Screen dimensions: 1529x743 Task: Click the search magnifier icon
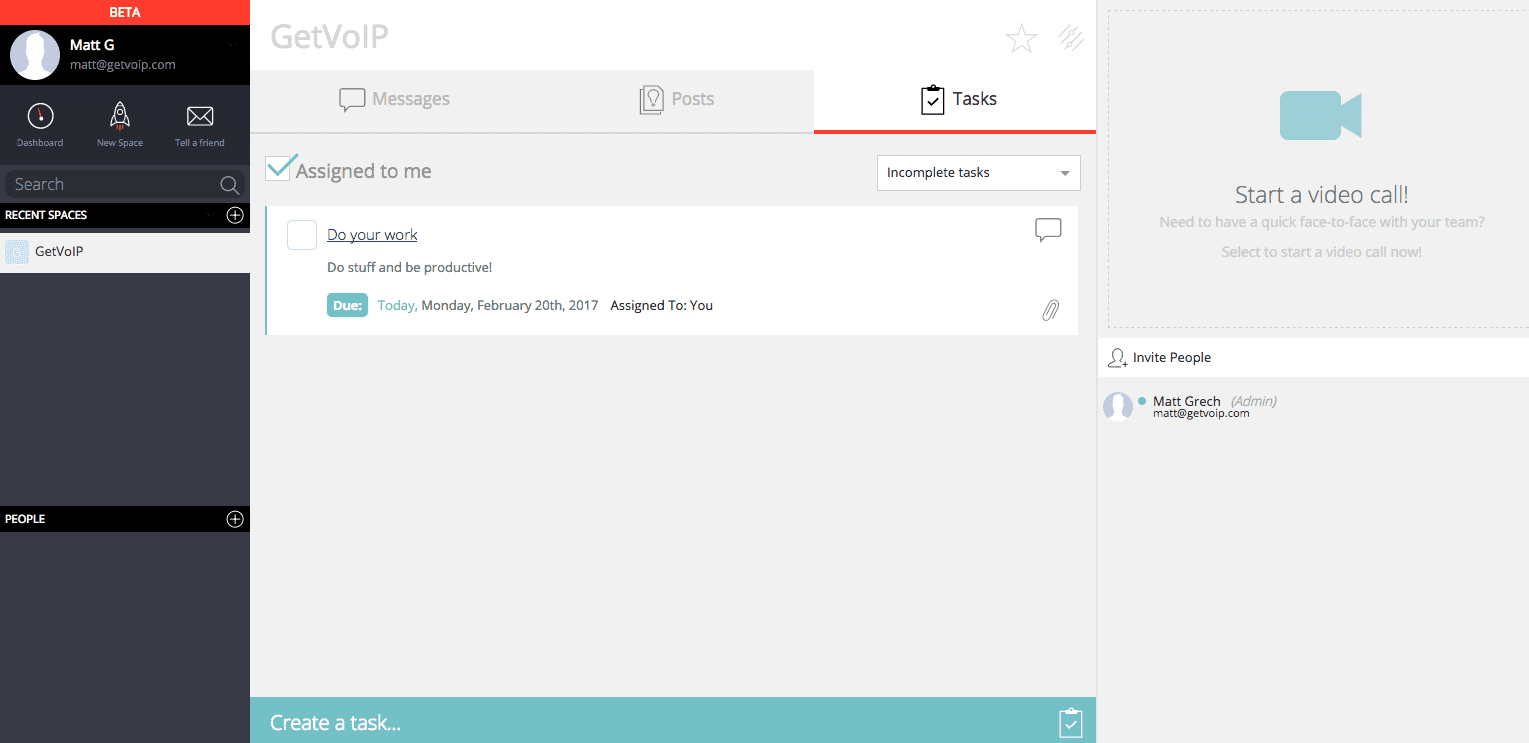click(x=229, y=185)
